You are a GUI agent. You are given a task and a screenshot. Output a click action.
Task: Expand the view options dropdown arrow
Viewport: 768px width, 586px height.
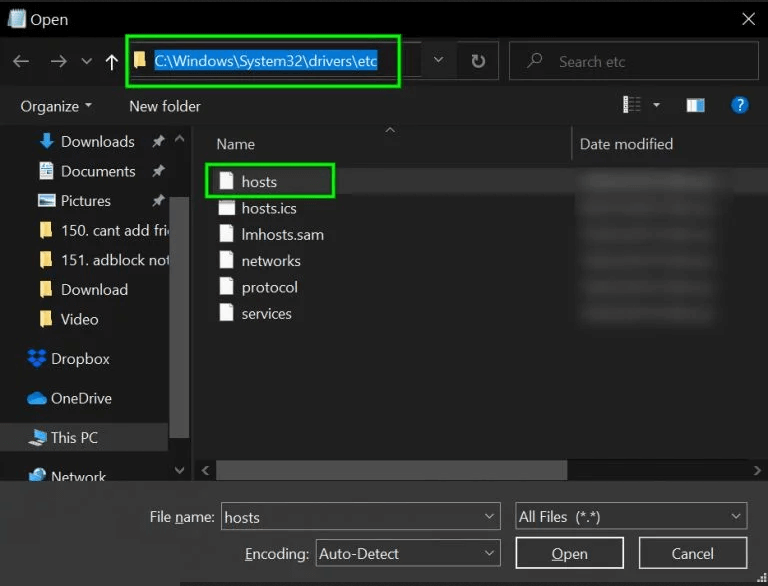tap(656, 104)
